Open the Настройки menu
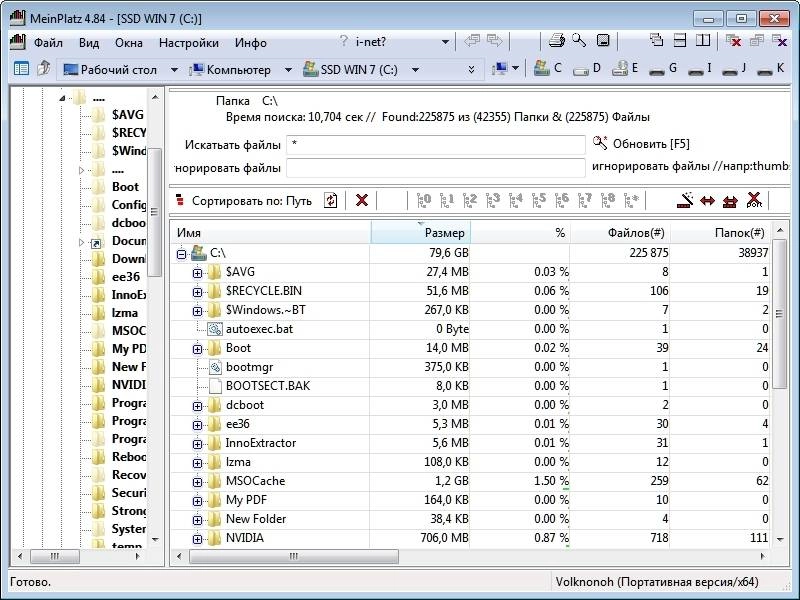Image resolution: width=800 pixels, height=600 pixels. [189, 43]
